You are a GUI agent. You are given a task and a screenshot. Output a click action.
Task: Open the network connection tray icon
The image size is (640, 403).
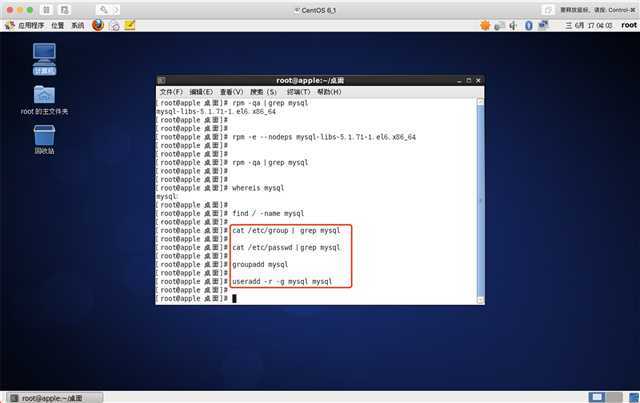coord(543,25)
